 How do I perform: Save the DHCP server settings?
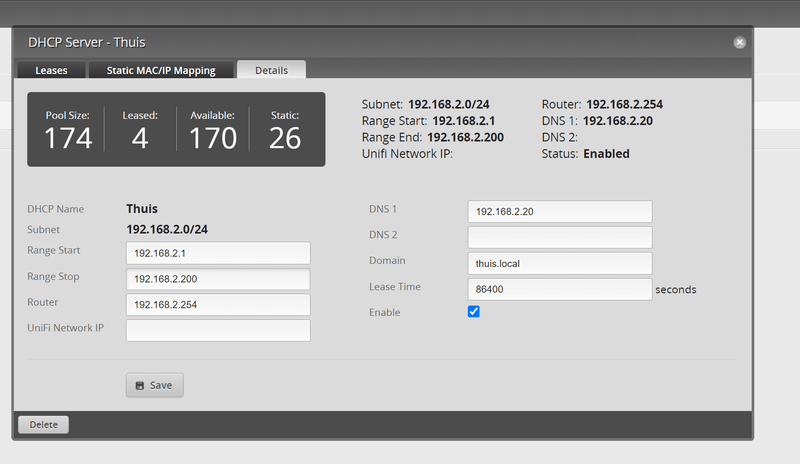pos(155,385)
